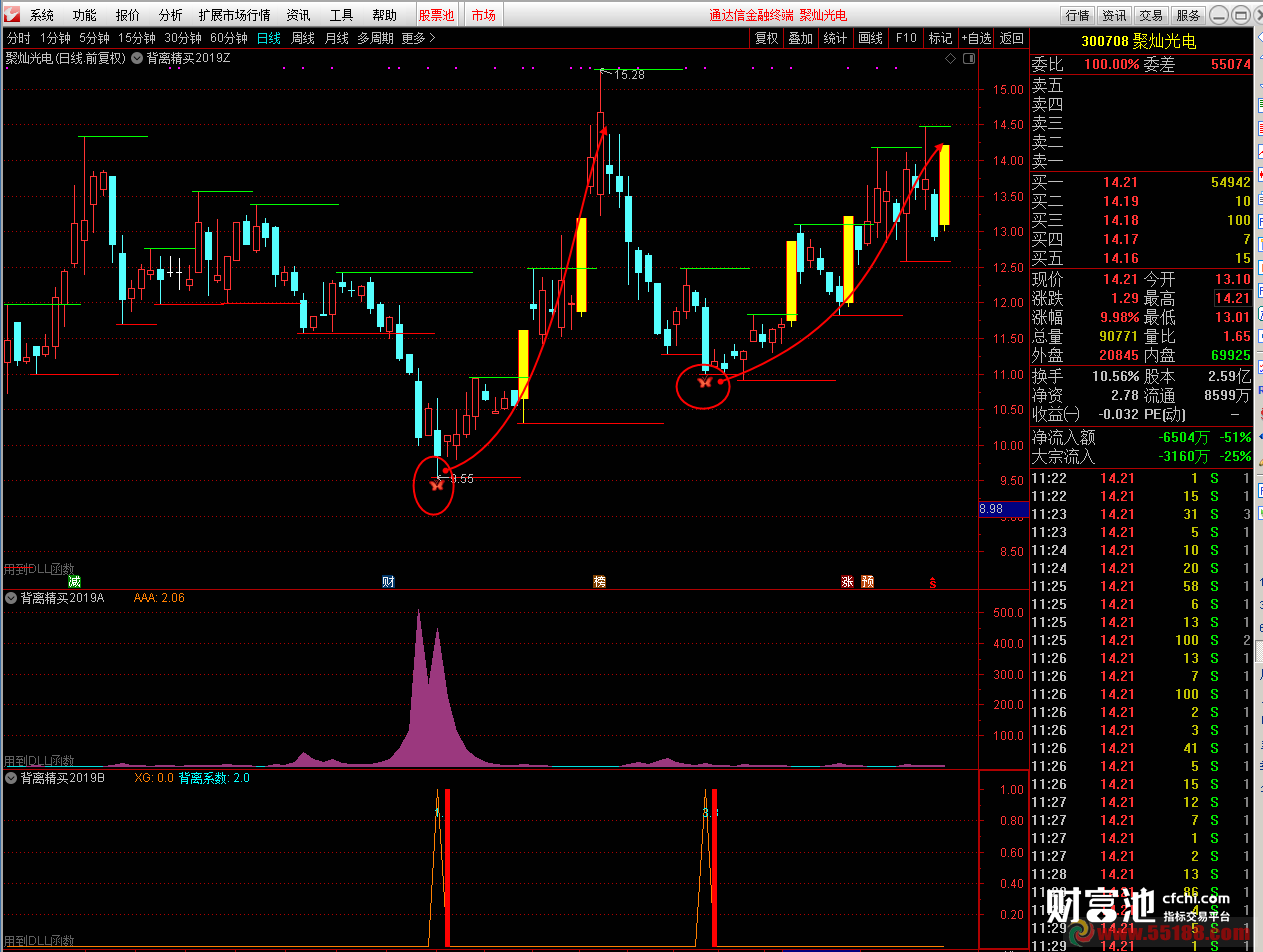Image resolution: width=1263 pixels, height=952 pixels.
Task: Expand the 背离精买2019B indicator dropdown
Action: pos(11,777)
